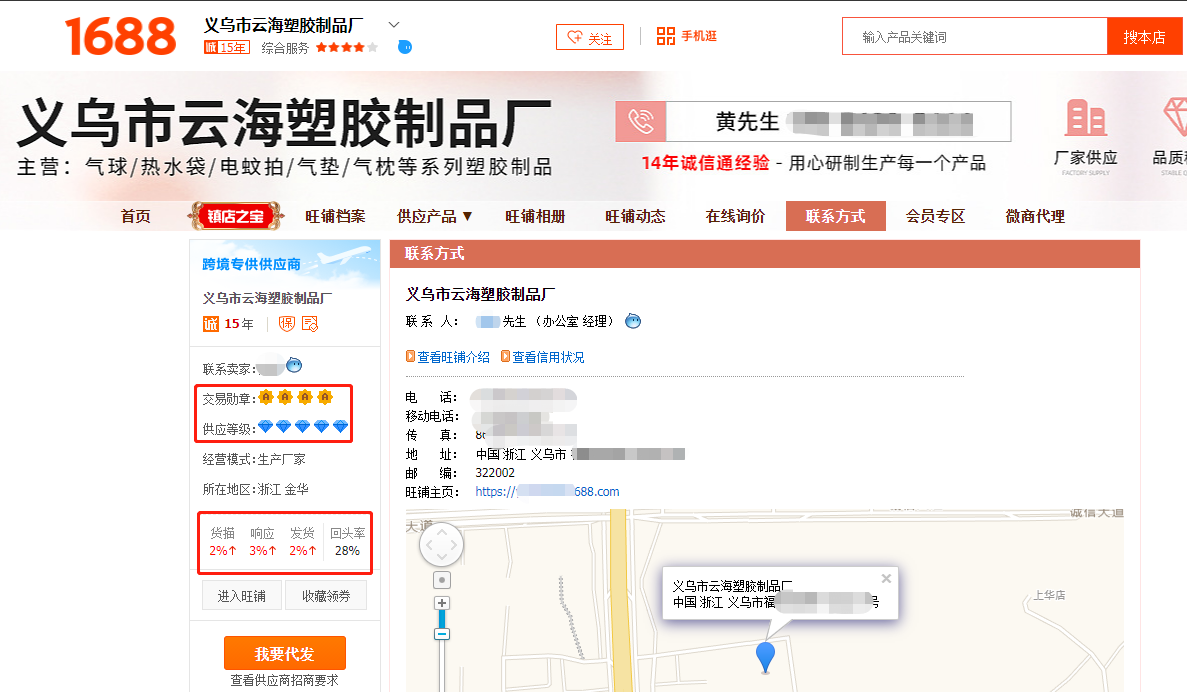This screenshot has height=692, width=1187.
Task: Click the 我要代发 orange button
Action: pyautogui.click(x=285, y=653)
